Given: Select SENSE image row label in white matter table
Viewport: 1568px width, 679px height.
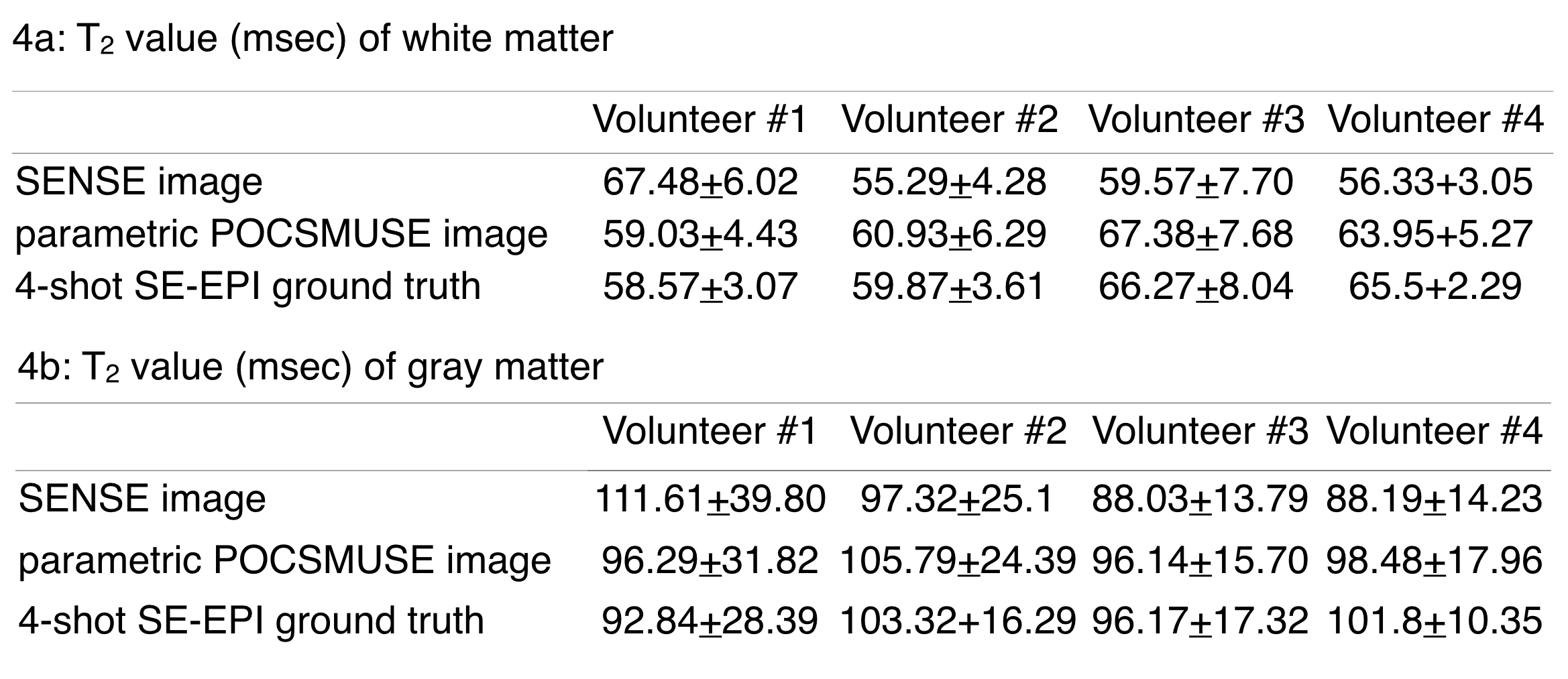Looking at the screenshot, I should [139, 182].
